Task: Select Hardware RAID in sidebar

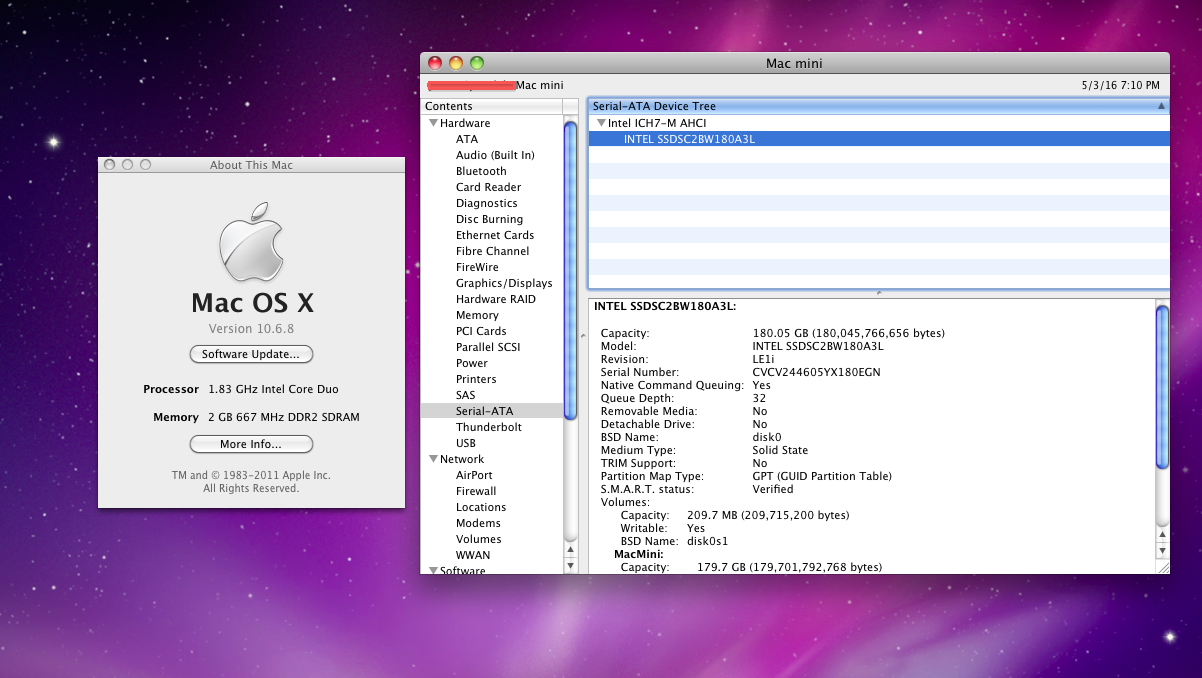Action: click(x=496, y=299)
